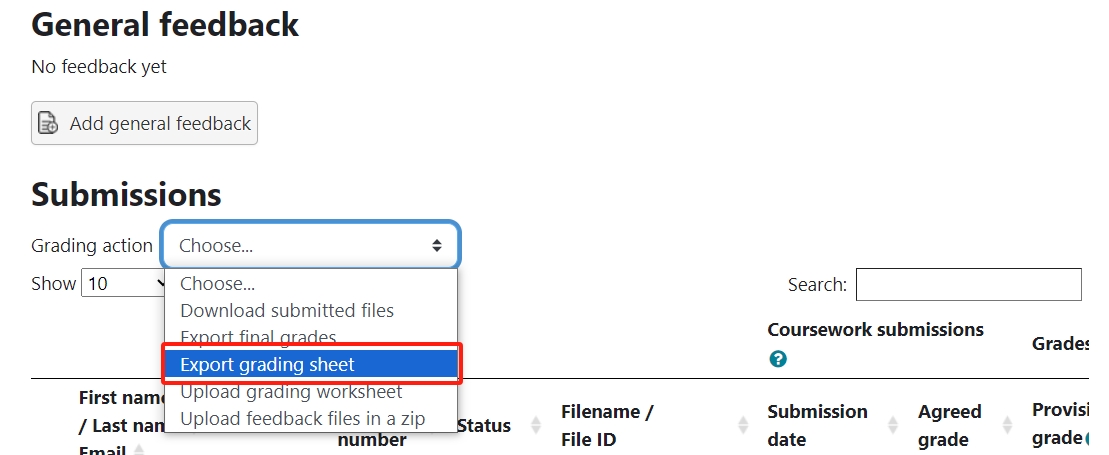Collapse the Grading action dropdown
The image size is (1109, 455).
310,245
